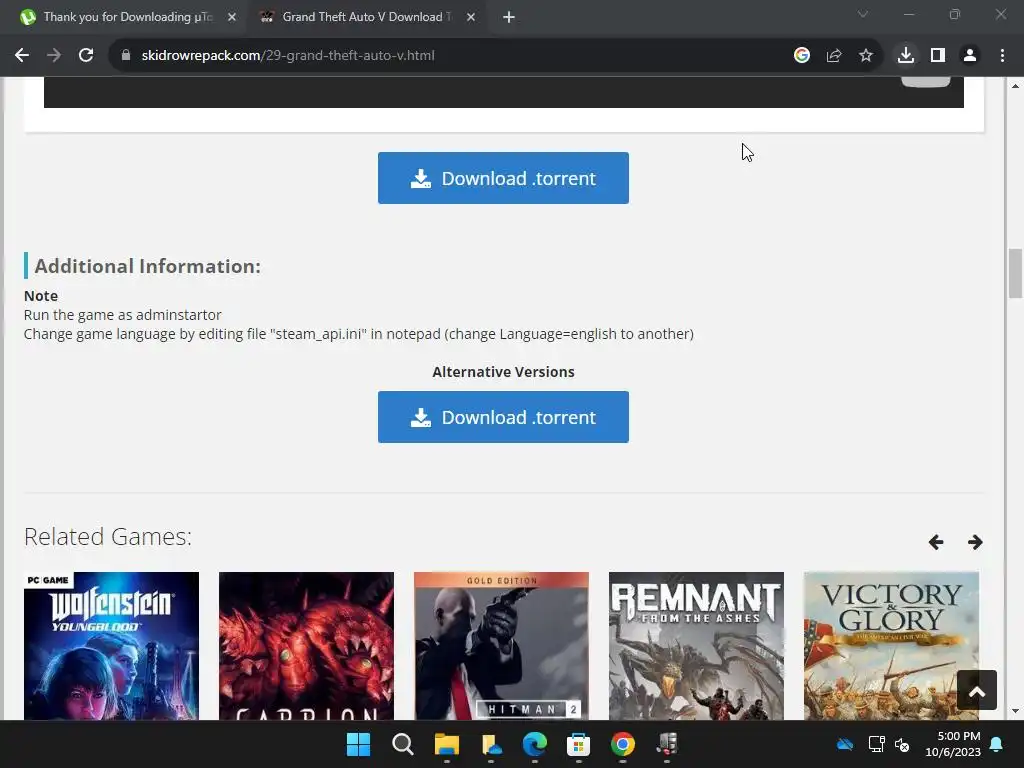1024x768 pixels.
Task: Click the browser forward arrow
Action: click(x=54, y=56)
